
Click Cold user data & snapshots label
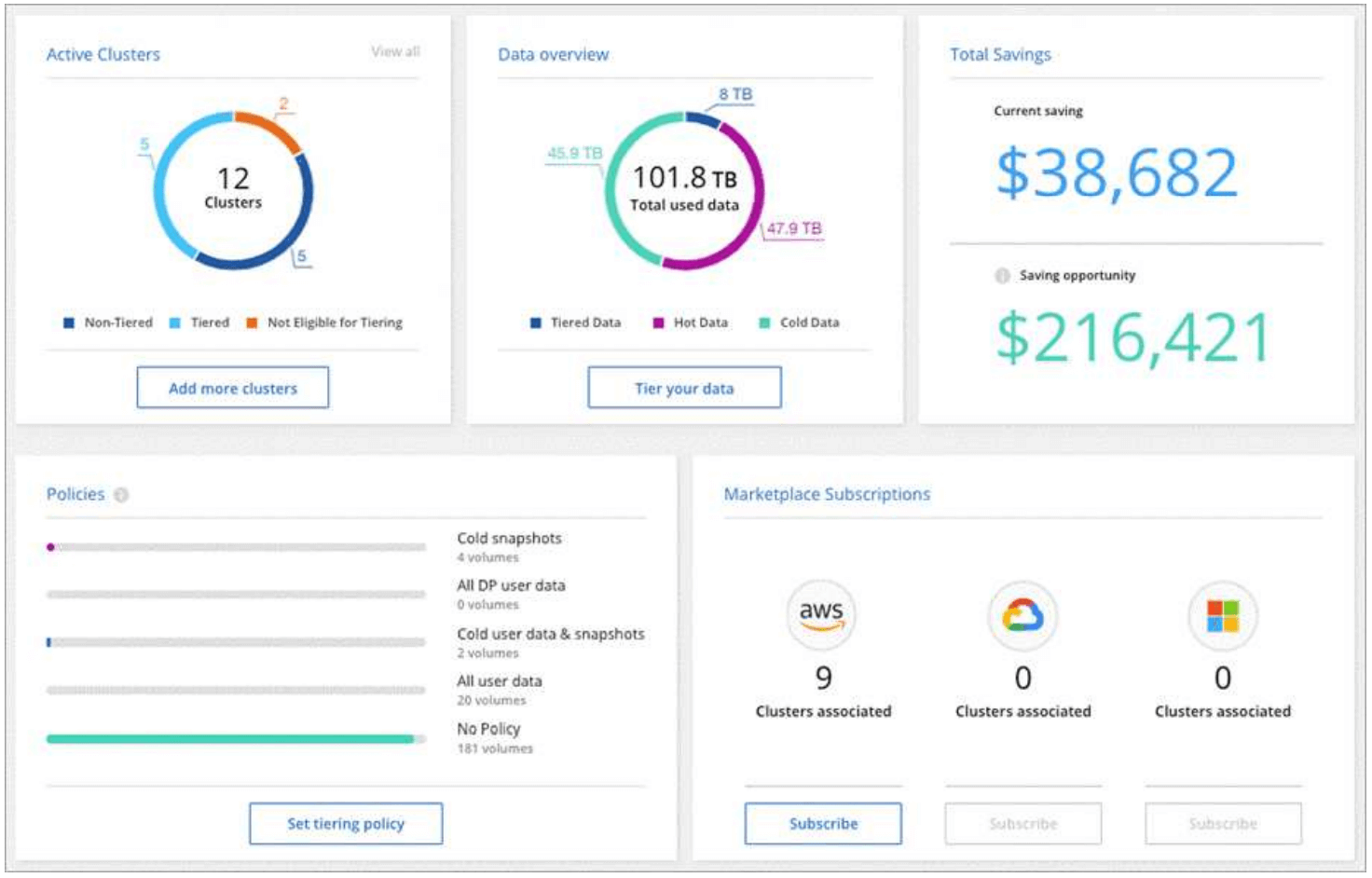tap(551, 634)
